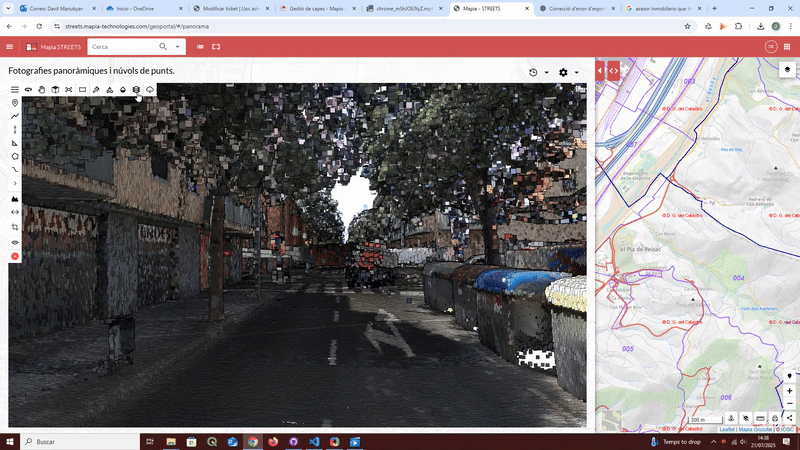Click the browser address bar URL
The height and width of the screenshot is (450, 800).
pos(137,26)
